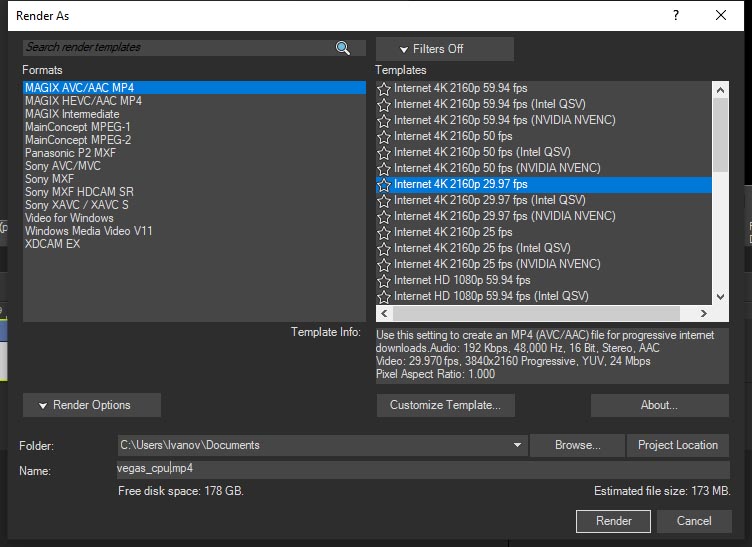Favorite star for Internet 4K 2160p 59.94 fps
The width and height of the screenshot is (752, 547).
point(384,89)
